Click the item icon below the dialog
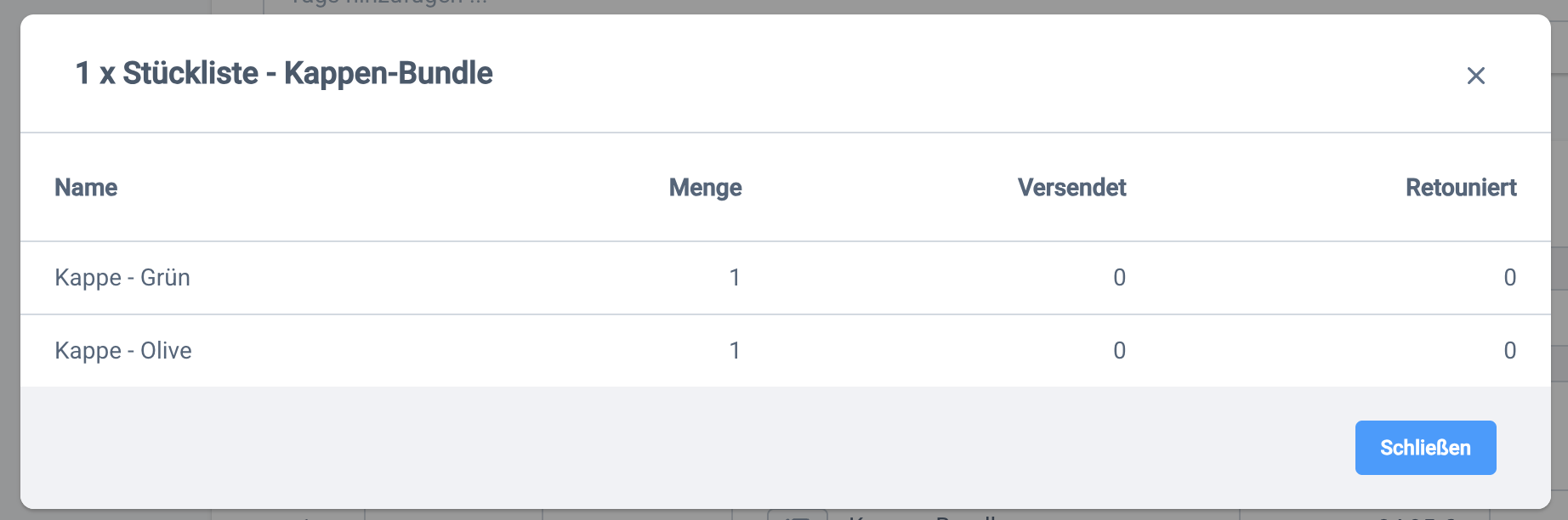The image size is (1568, 520). tap(797, 515)
